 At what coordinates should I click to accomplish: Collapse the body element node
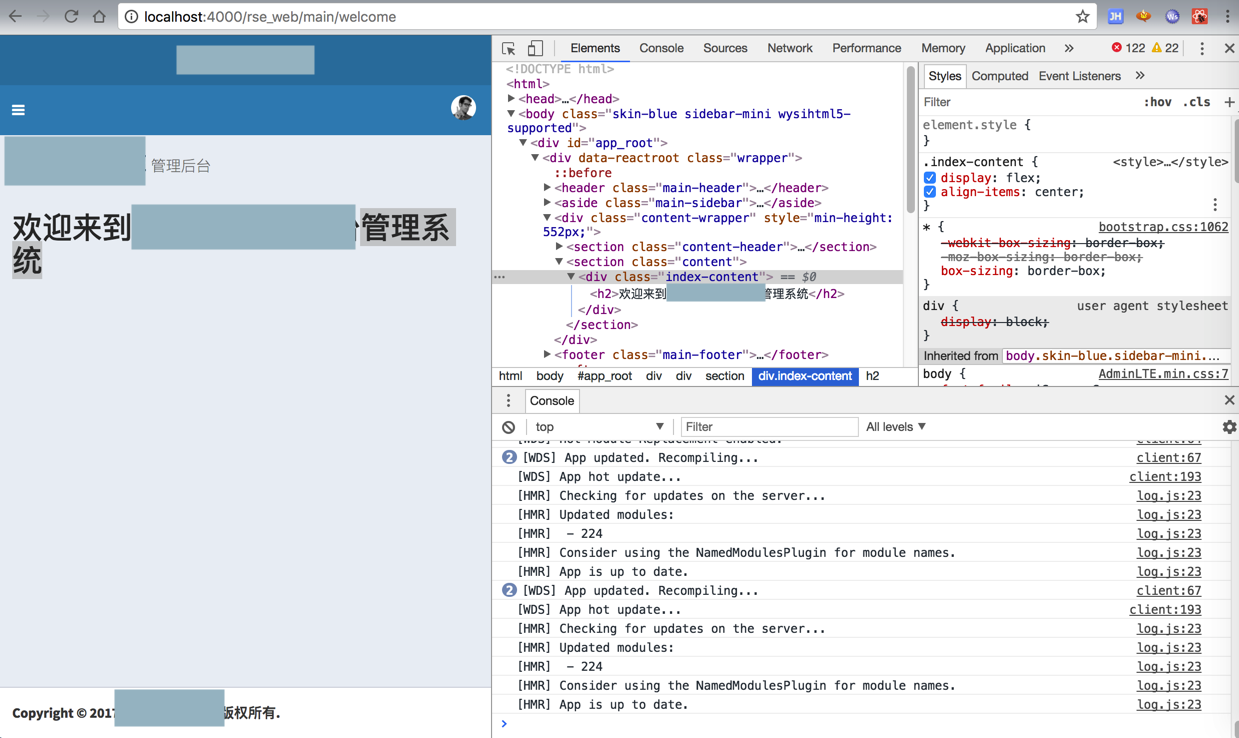(511, 114)
